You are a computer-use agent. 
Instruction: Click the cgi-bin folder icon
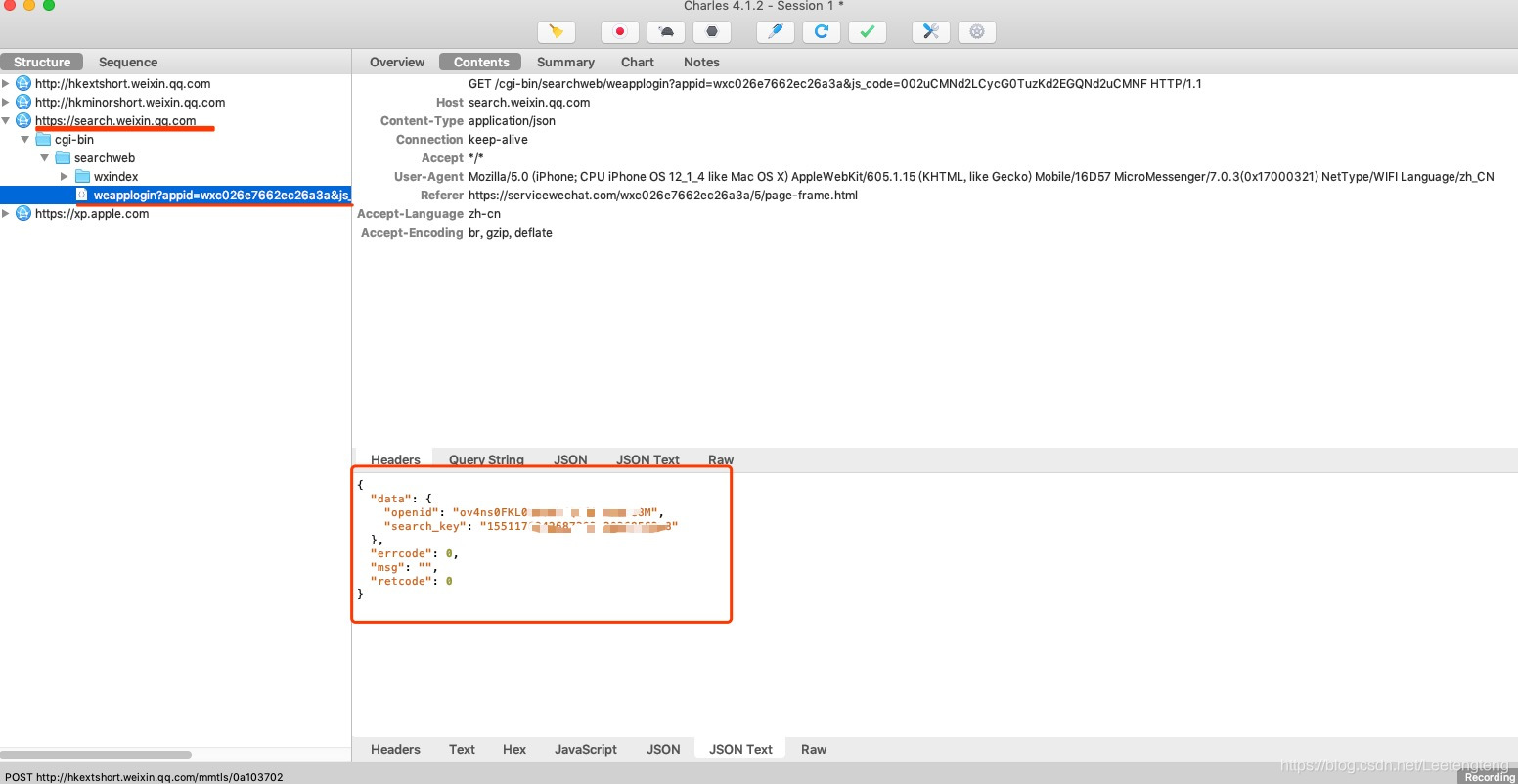click(43, 139)
